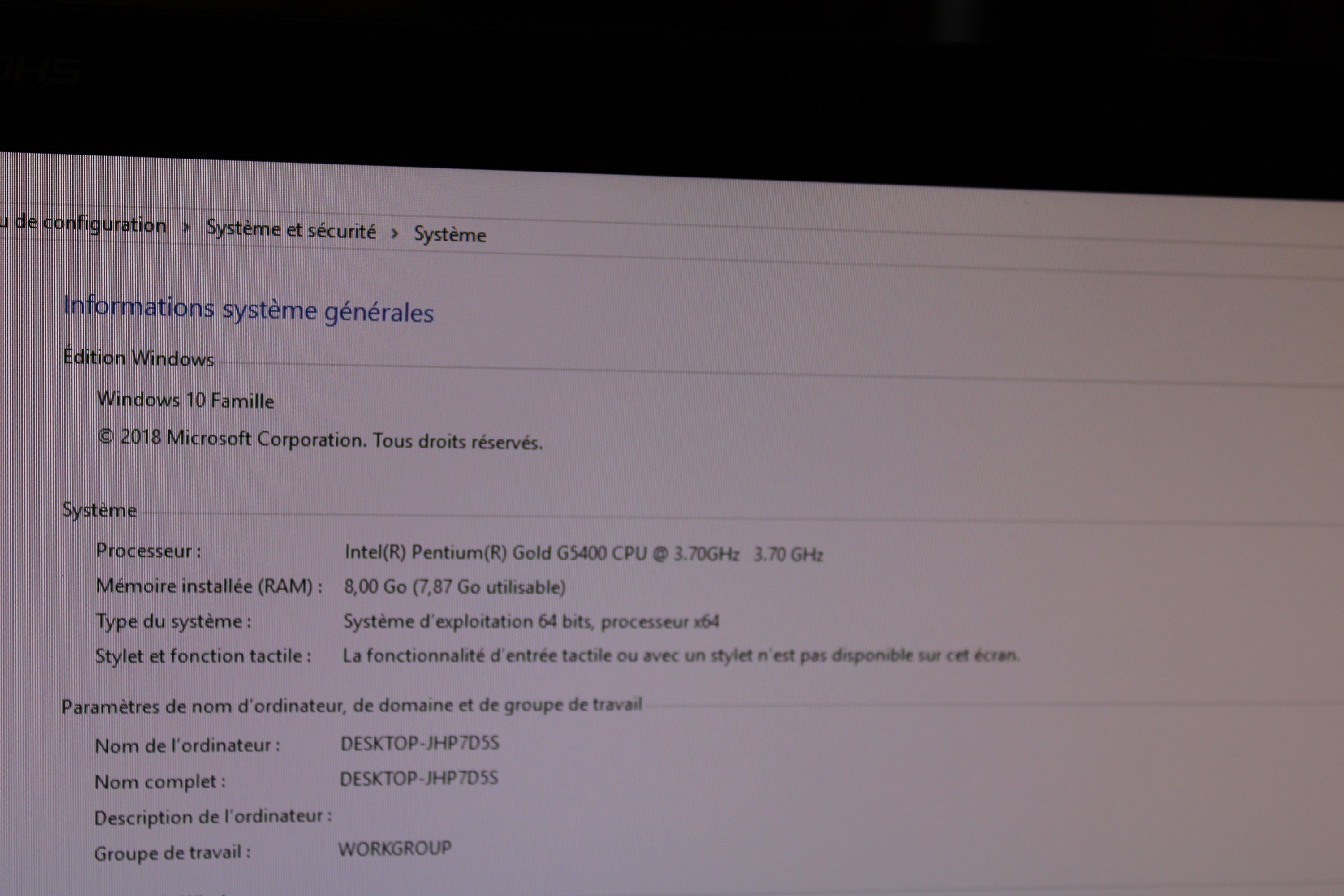The image size is (1344, 896).
Task: Click the 64 bits operating system value
Action: 531,622
